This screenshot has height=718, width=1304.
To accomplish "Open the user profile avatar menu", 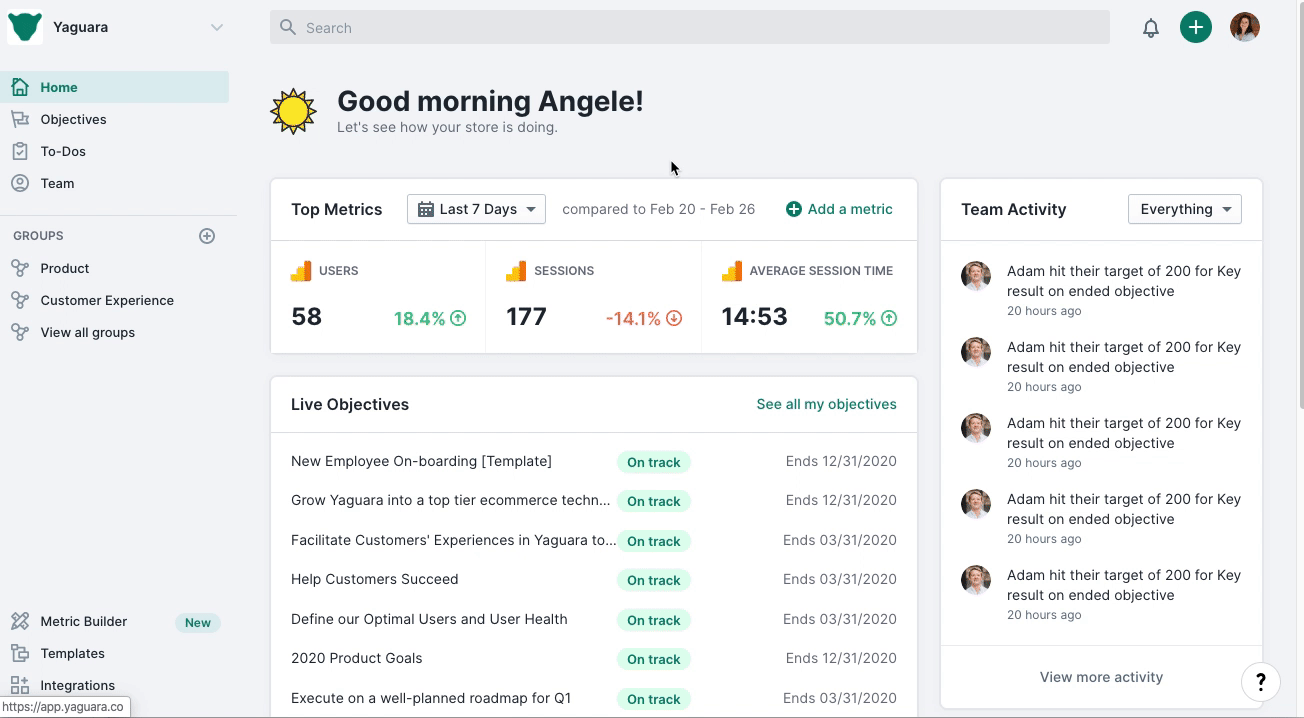I will tap(1244, 27).
